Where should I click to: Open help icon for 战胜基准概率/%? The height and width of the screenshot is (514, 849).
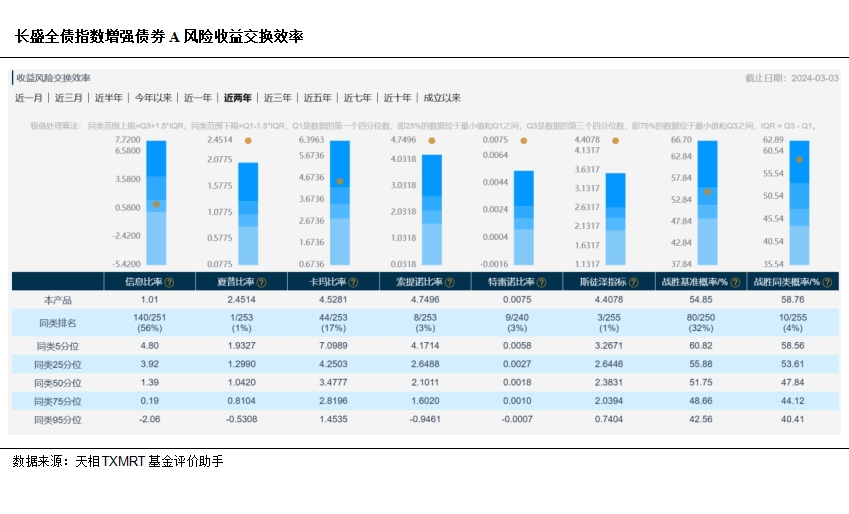[735, 283]
